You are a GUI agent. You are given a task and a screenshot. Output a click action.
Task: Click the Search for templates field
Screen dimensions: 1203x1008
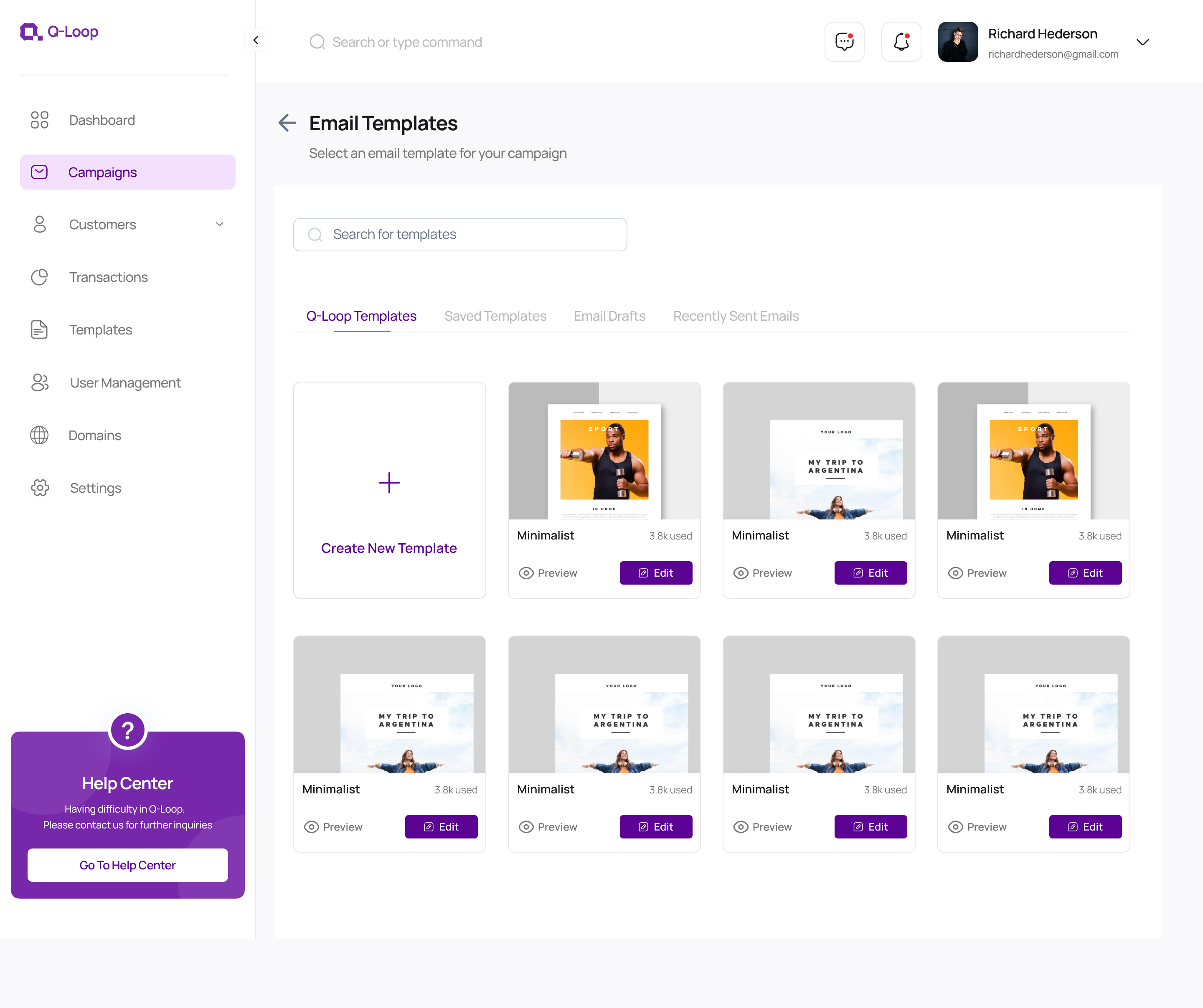pos(460,234)
